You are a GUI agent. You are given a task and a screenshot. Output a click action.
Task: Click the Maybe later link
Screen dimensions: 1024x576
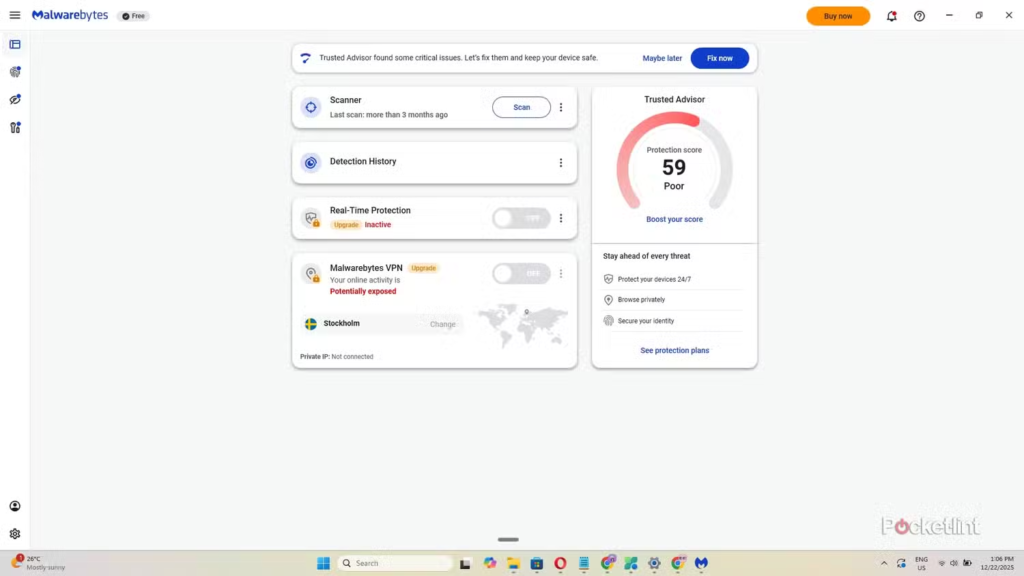click(662, 58)
